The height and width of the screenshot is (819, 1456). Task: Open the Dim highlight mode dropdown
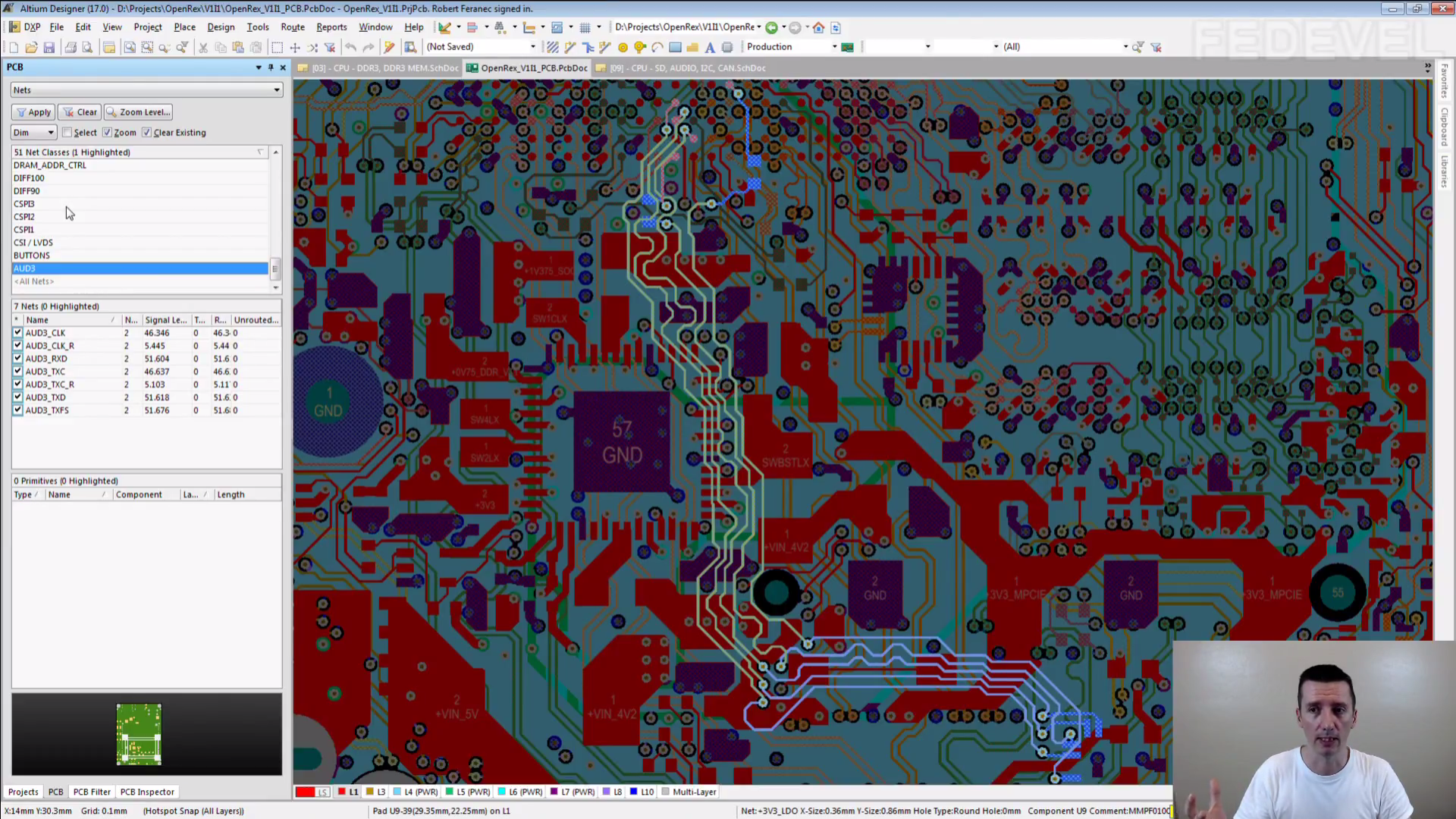(x=51, y=133)
